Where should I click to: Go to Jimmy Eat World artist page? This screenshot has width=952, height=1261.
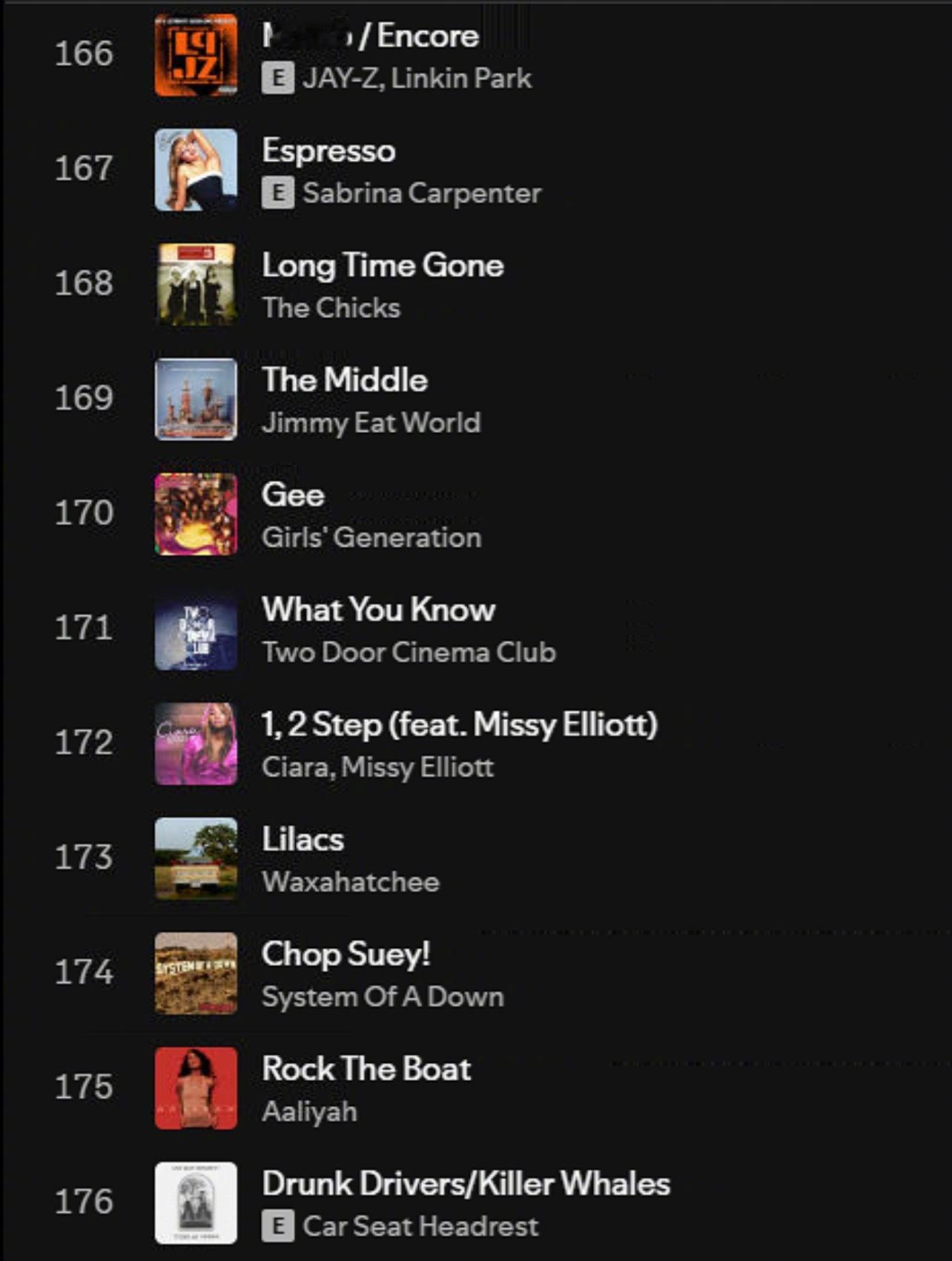pos(371,423)
